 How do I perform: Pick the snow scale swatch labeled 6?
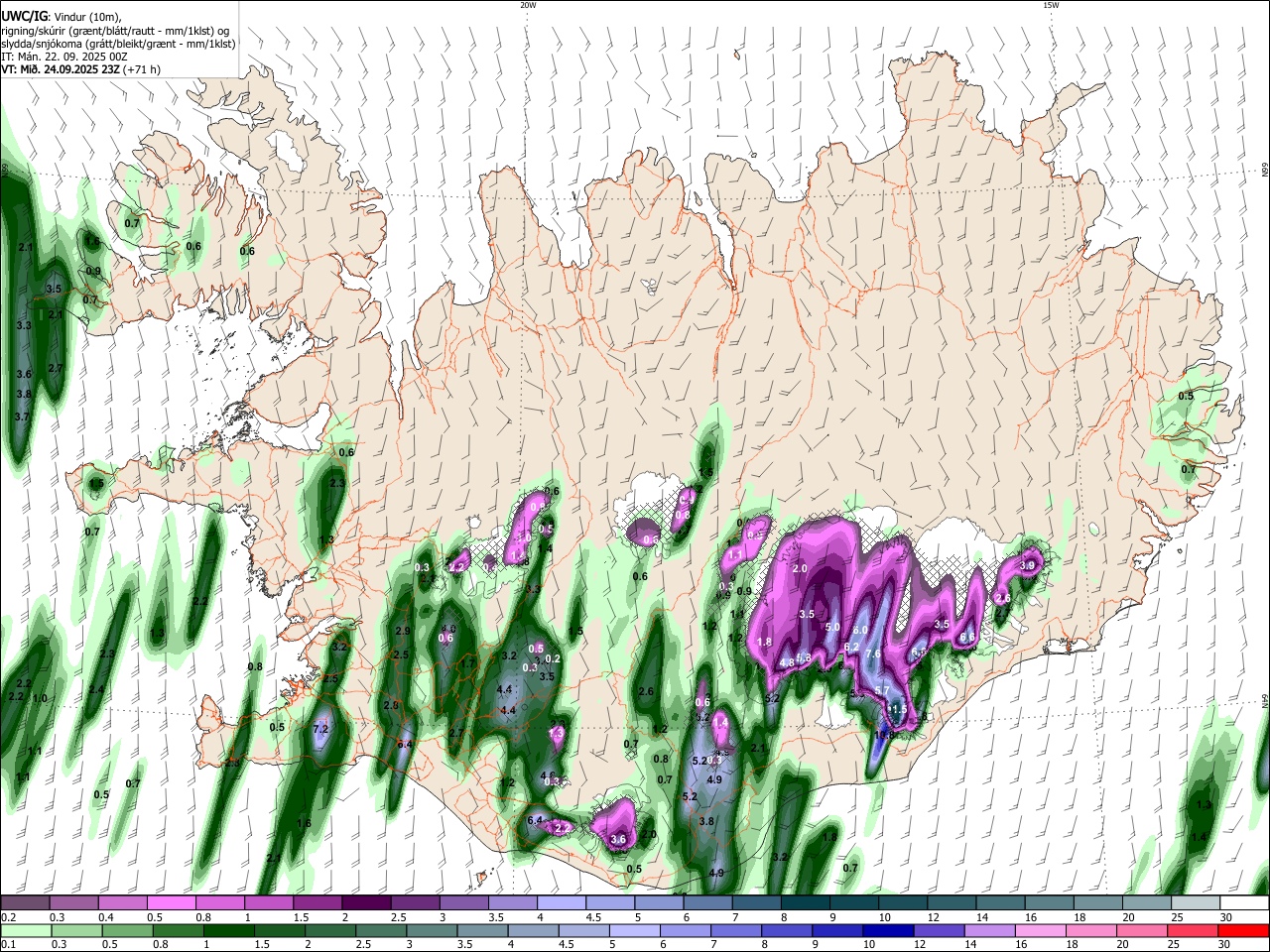(x=706, y=902)
